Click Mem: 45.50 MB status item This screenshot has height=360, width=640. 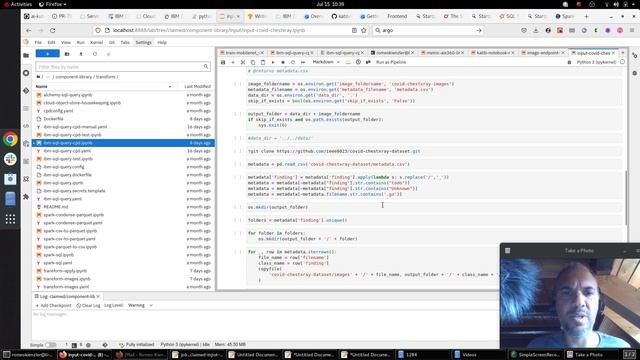click(230, 344)
